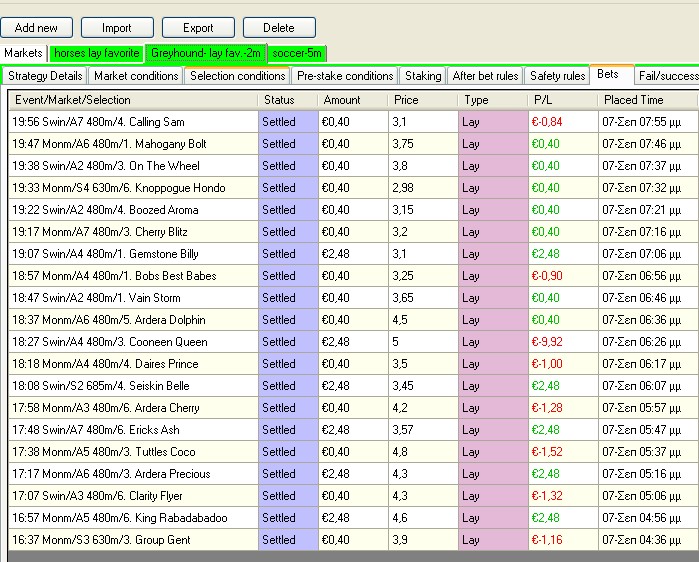Viewport: 699px width, 562px height.
Task: Open the Safety rules tab
Action: point(558,76)
